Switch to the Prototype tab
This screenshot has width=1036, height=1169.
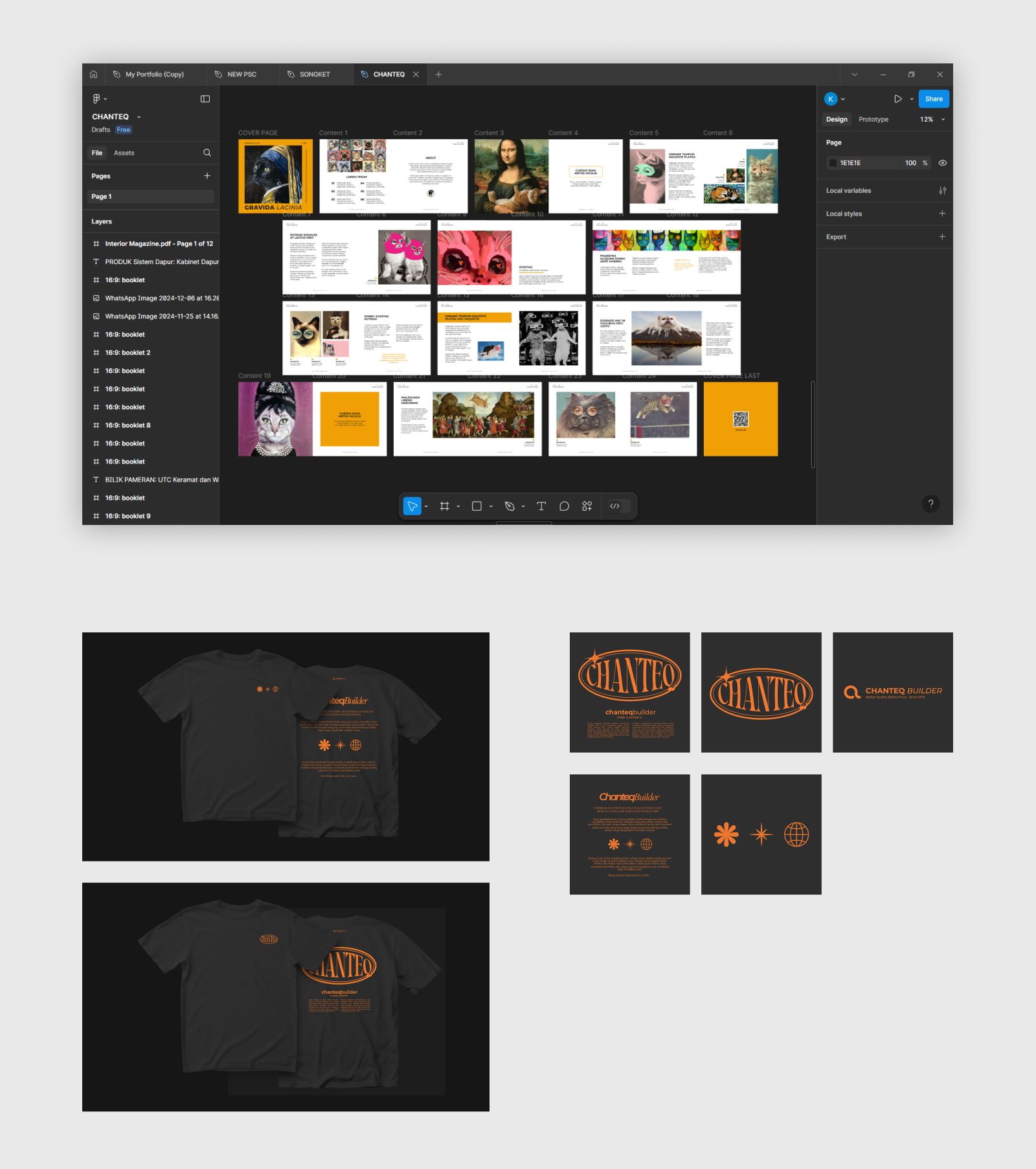pos(873,120)
